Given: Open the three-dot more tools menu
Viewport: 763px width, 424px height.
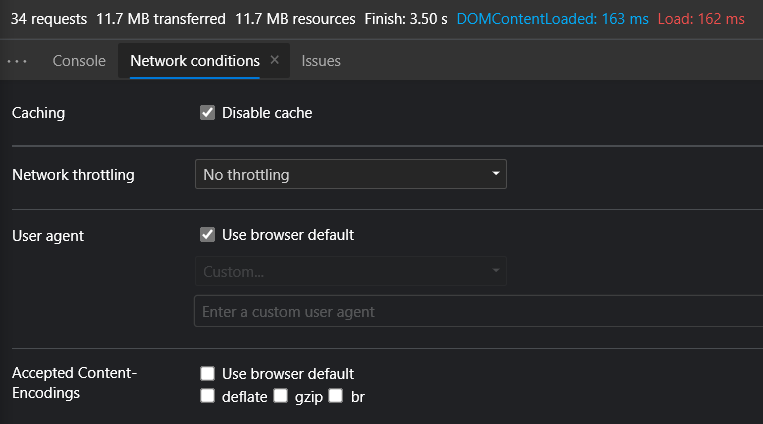Looking at the screenshot, I should tap(17, 61).
